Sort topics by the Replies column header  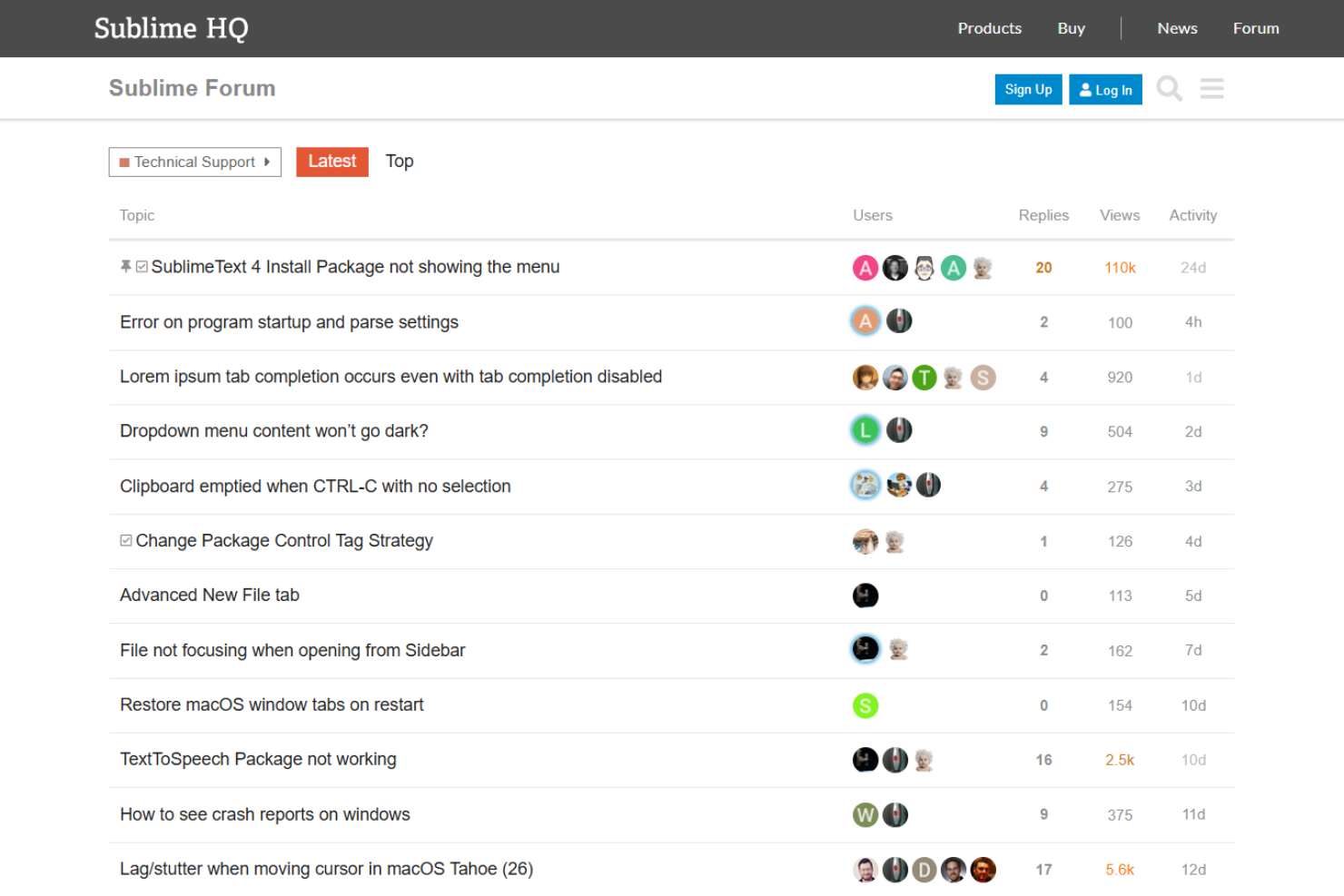pos(1043,215)
